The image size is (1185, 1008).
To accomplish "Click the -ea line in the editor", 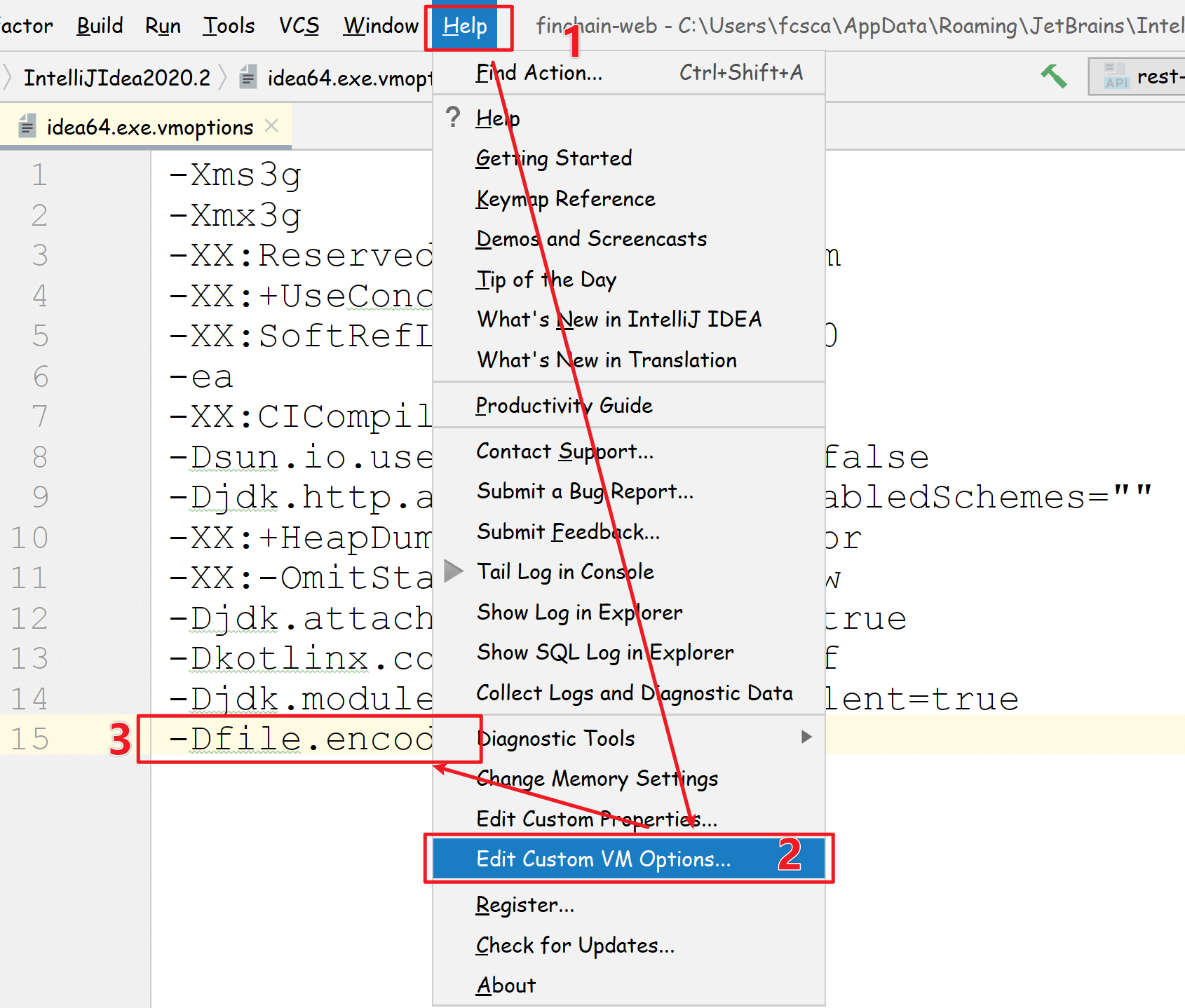I will click(201, 377).
